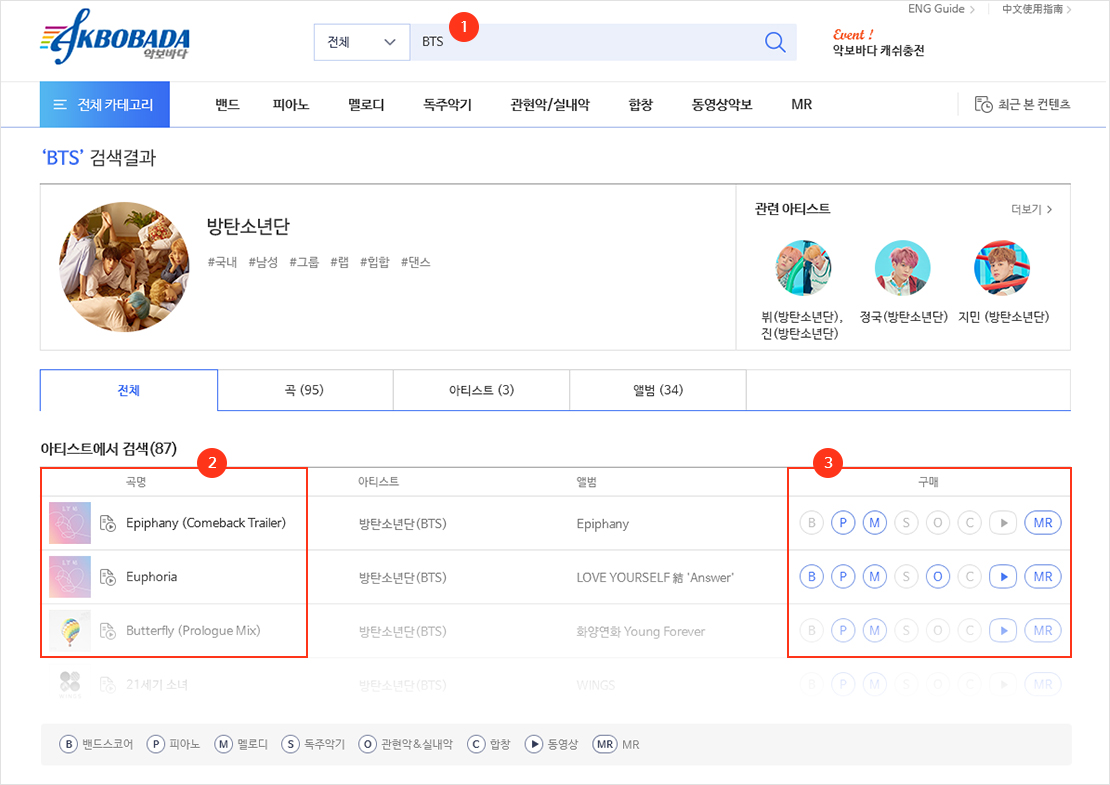
Task: Click the MR legend icon at bottom
Action: coord(605,744)
